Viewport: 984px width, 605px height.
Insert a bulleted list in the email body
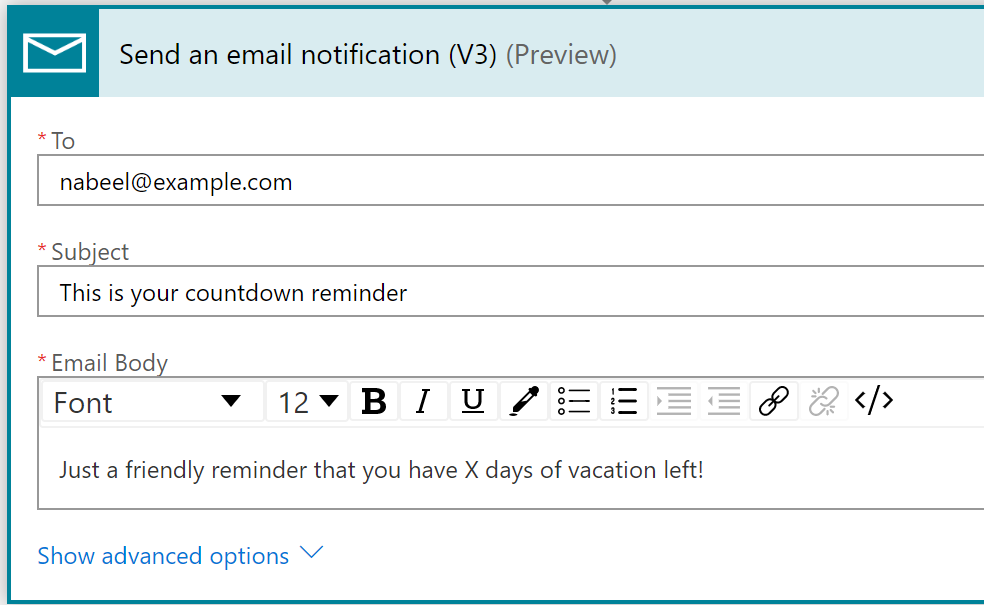tap(574, 400)
